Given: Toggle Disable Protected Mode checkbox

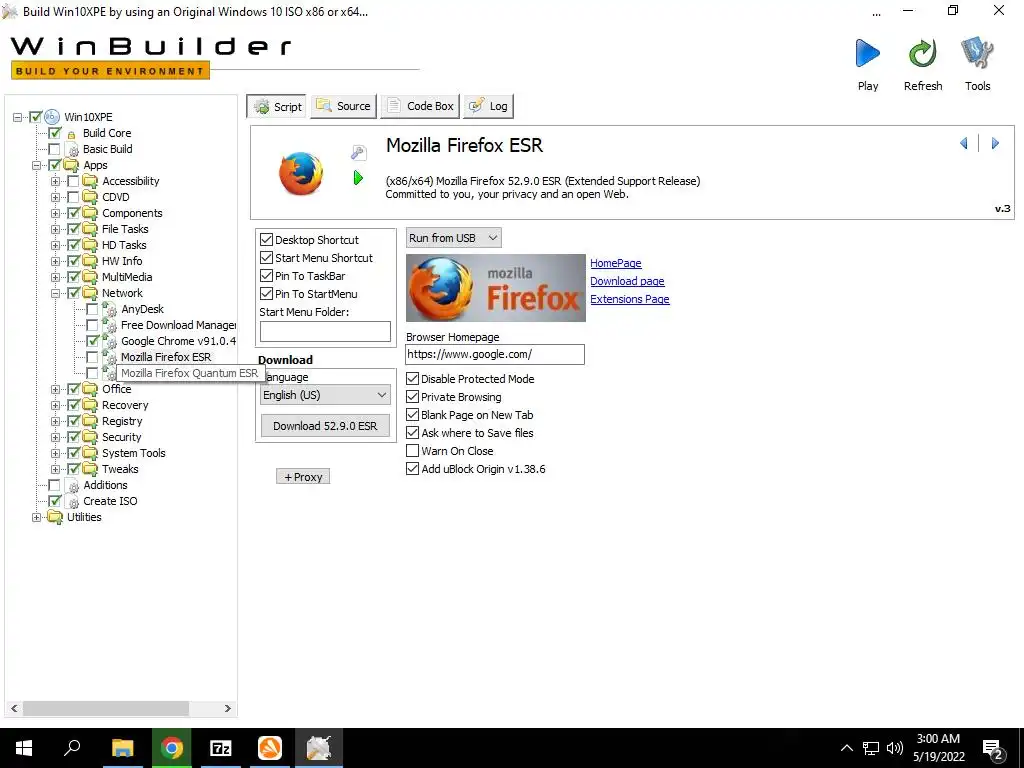Looking at the screenshot, I should (x=412, y=379).
